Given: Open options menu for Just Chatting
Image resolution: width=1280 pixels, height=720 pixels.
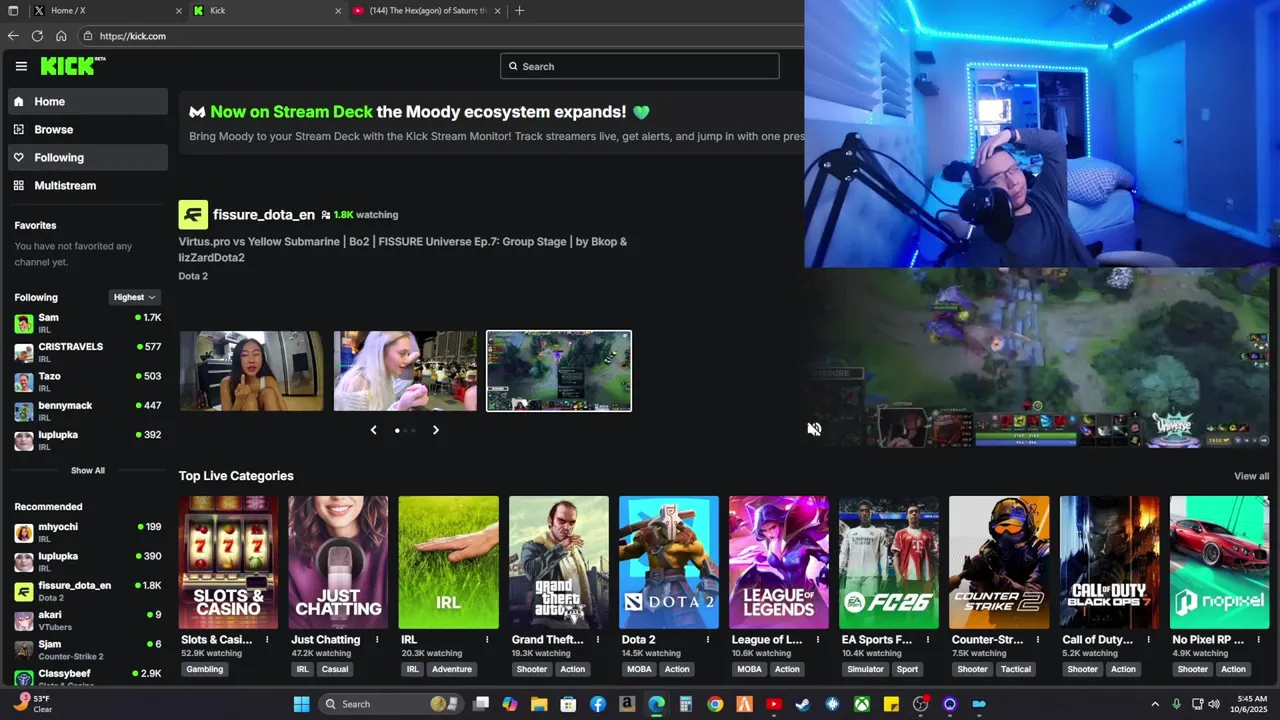Looking at the screenshot, I should (377, 640).
